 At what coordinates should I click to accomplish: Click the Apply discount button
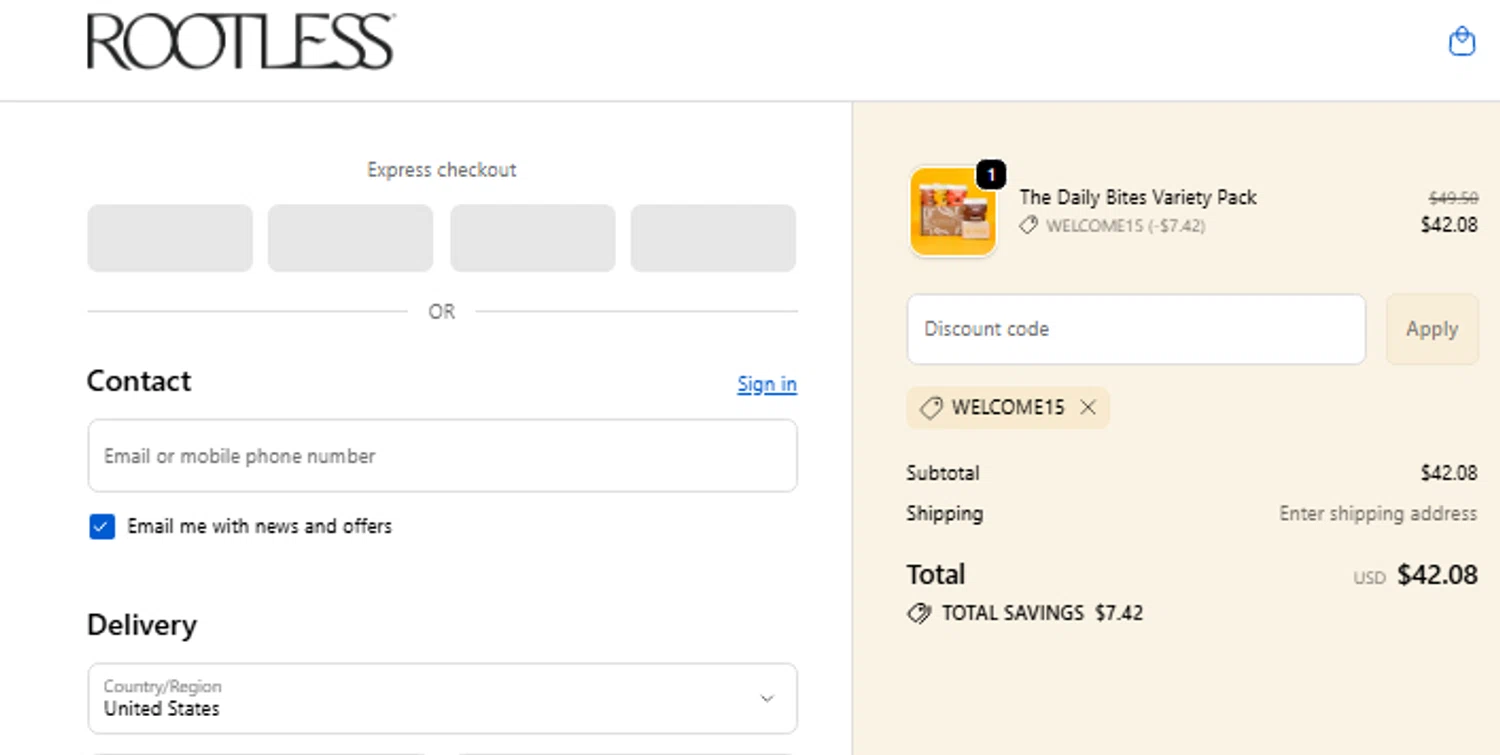coord(1432,329)
